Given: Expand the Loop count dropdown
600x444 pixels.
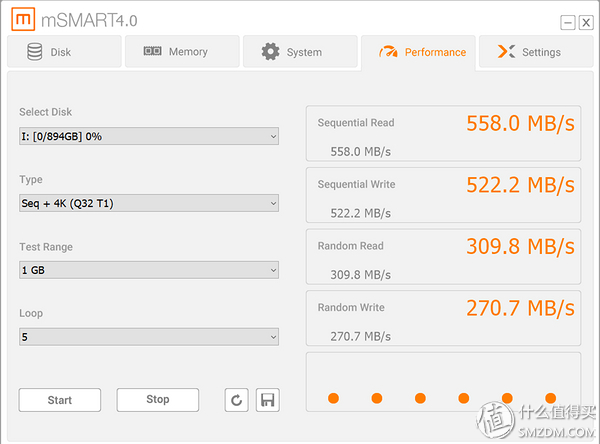Looking at the screenshot, I should 149,337.
